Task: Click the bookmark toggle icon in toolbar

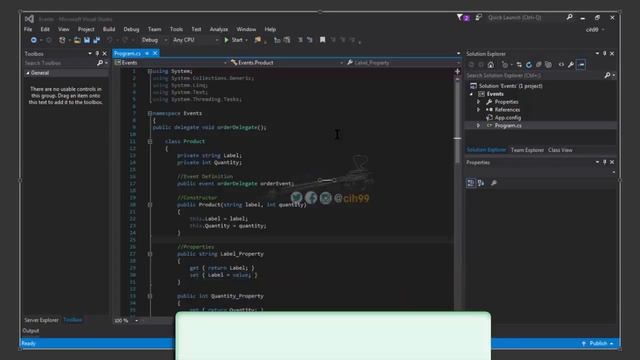Action: 322,40
